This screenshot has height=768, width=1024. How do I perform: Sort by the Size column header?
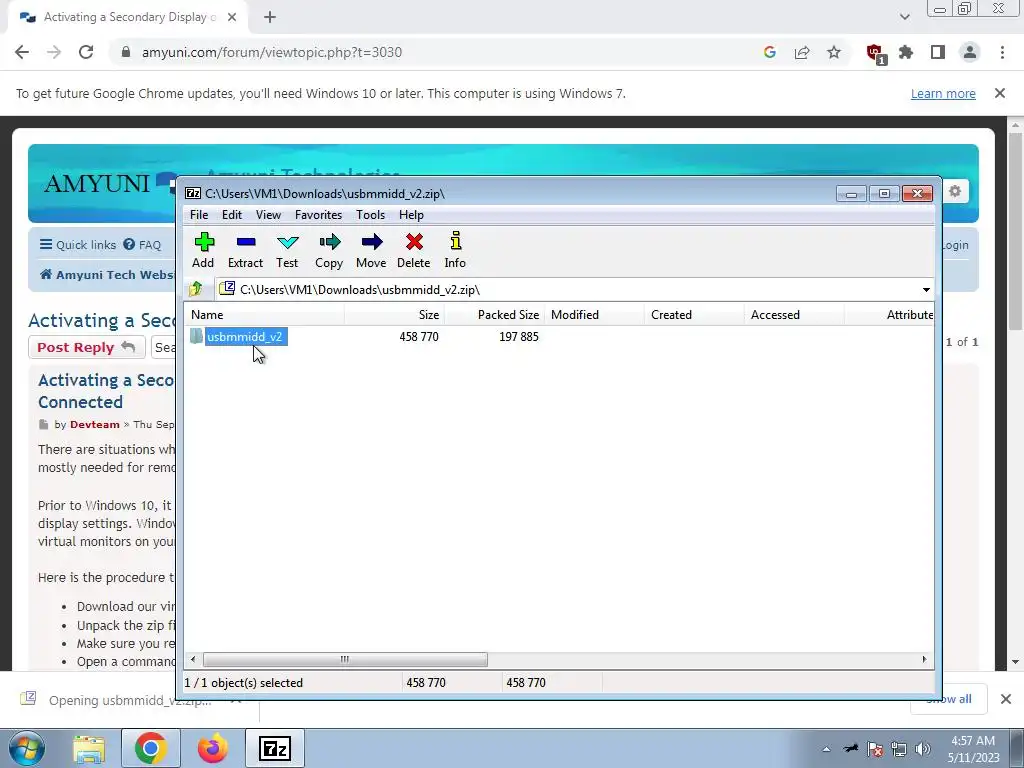[394, 315]
